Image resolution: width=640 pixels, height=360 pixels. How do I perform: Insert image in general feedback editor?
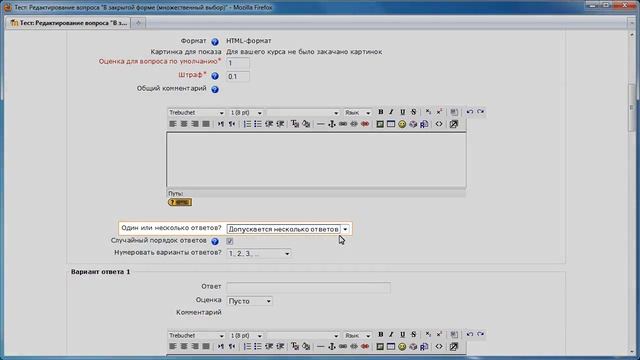pyautogui.click(x=380, y=124)
